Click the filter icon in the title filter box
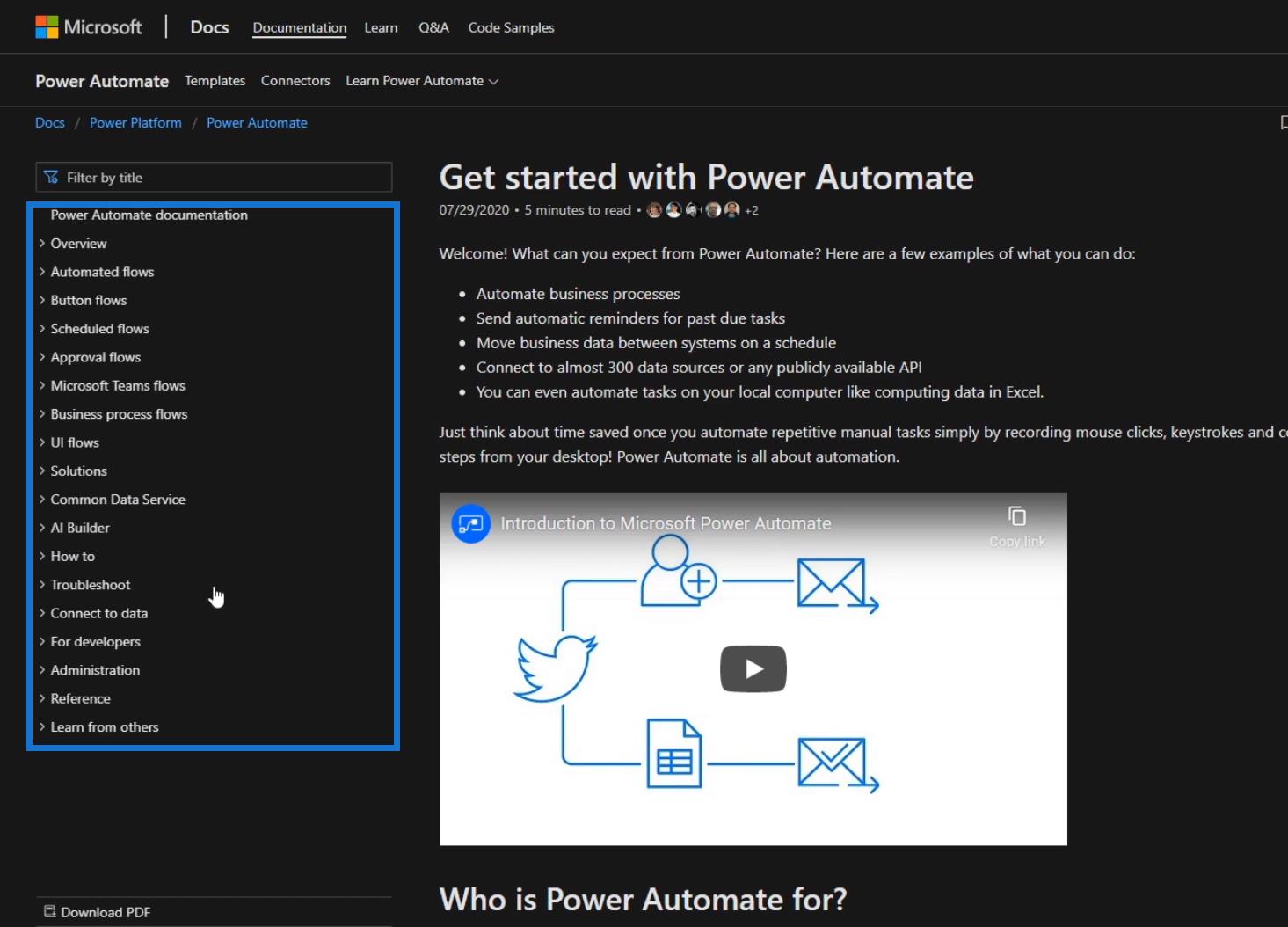Viewport: 1288px width, 927px height. tap(51, 177)
